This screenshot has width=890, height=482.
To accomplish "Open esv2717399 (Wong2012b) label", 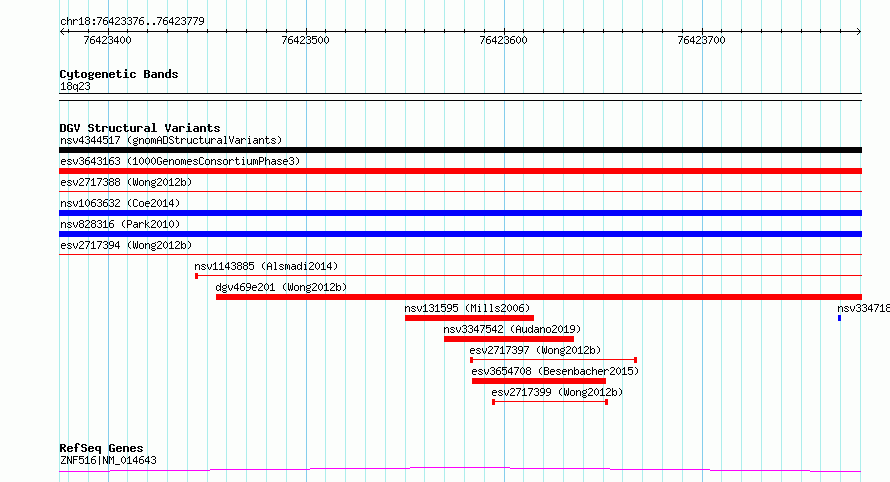I will pyautogui.click(x=557, y=392).
